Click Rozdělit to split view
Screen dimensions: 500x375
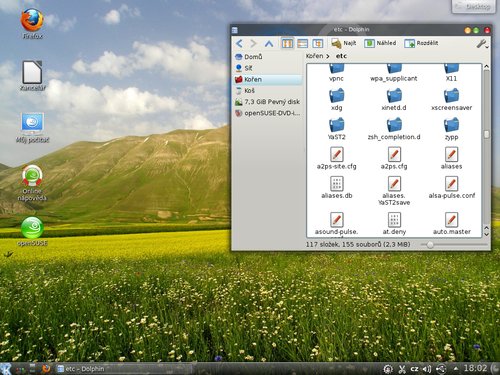(x=421, y=43)
